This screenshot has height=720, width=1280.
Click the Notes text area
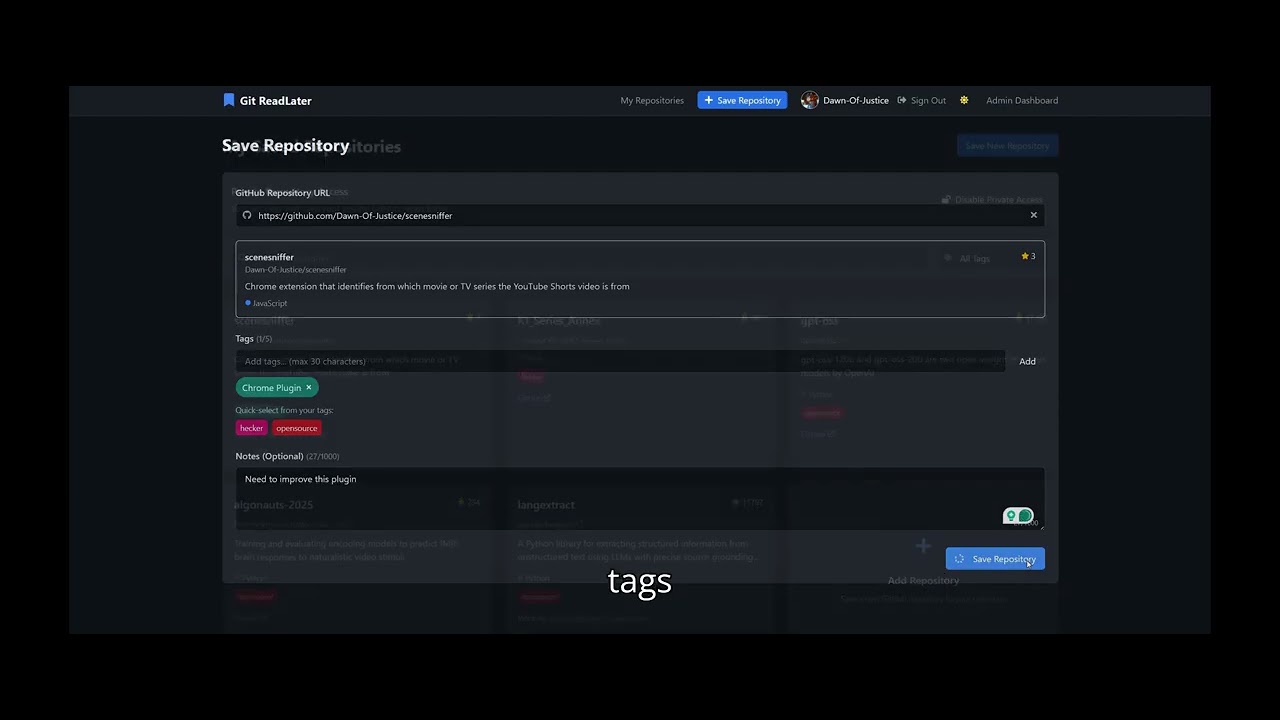click(640, 498)
